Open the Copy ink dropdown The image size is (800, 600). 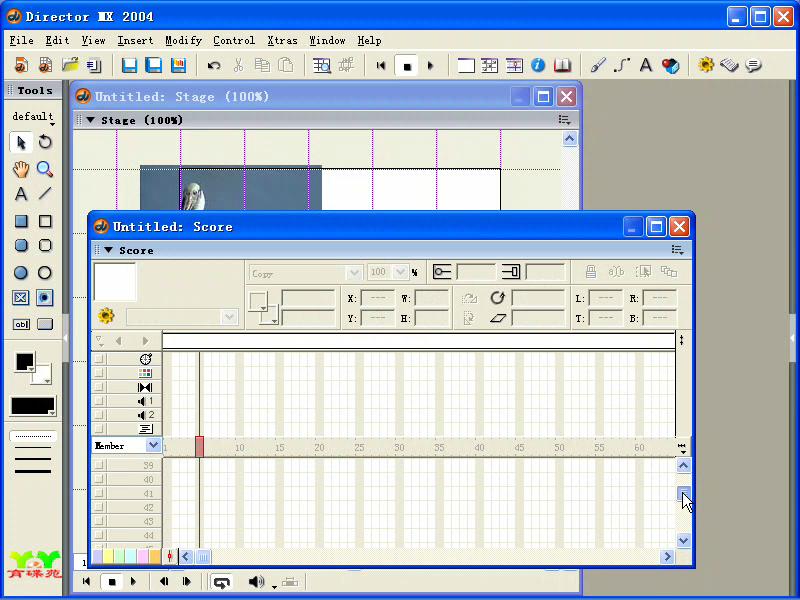(354, 273)
